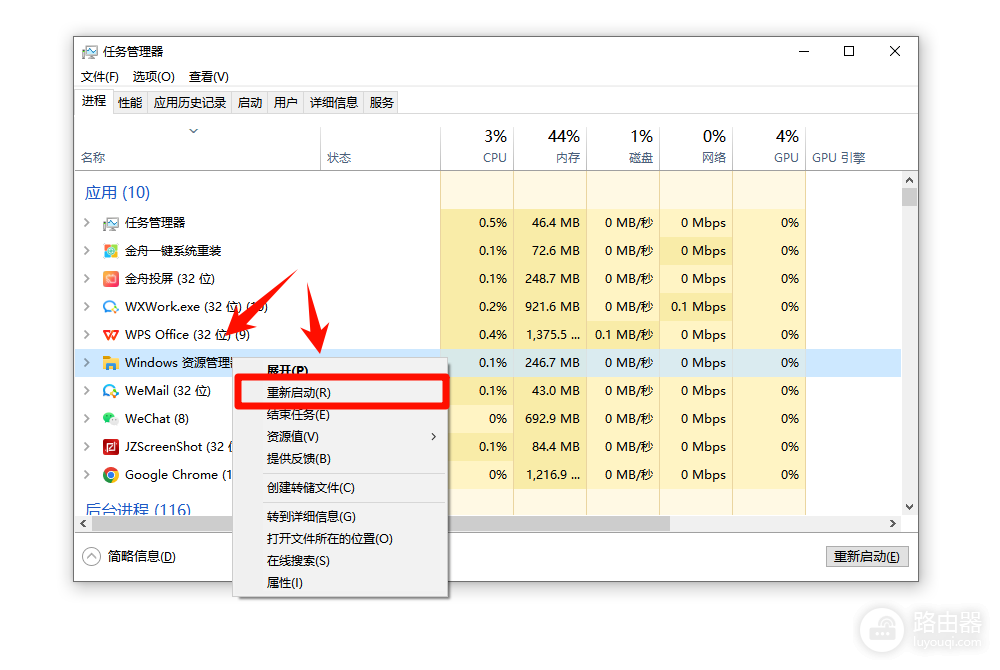The height and width of the screenshot is (670, 1000).
Task: Click the JZScreenShot app icon
Action: (110, 447)
